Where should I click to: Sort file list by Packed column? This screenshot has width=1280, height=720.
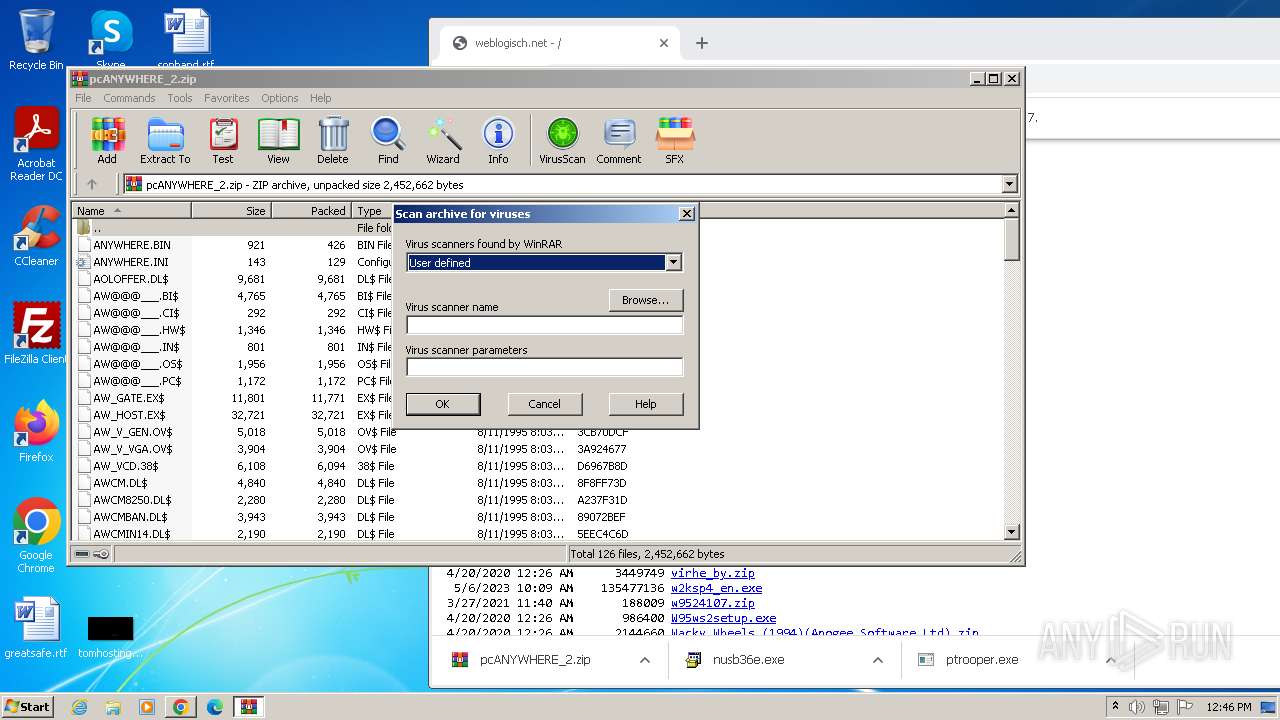[311, 211]
